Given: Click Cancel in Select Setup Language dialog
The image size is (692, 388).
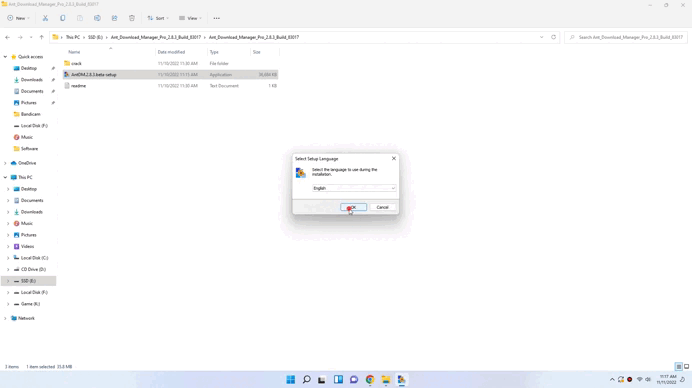Looking at the screenshot, I should coord(382,207).
